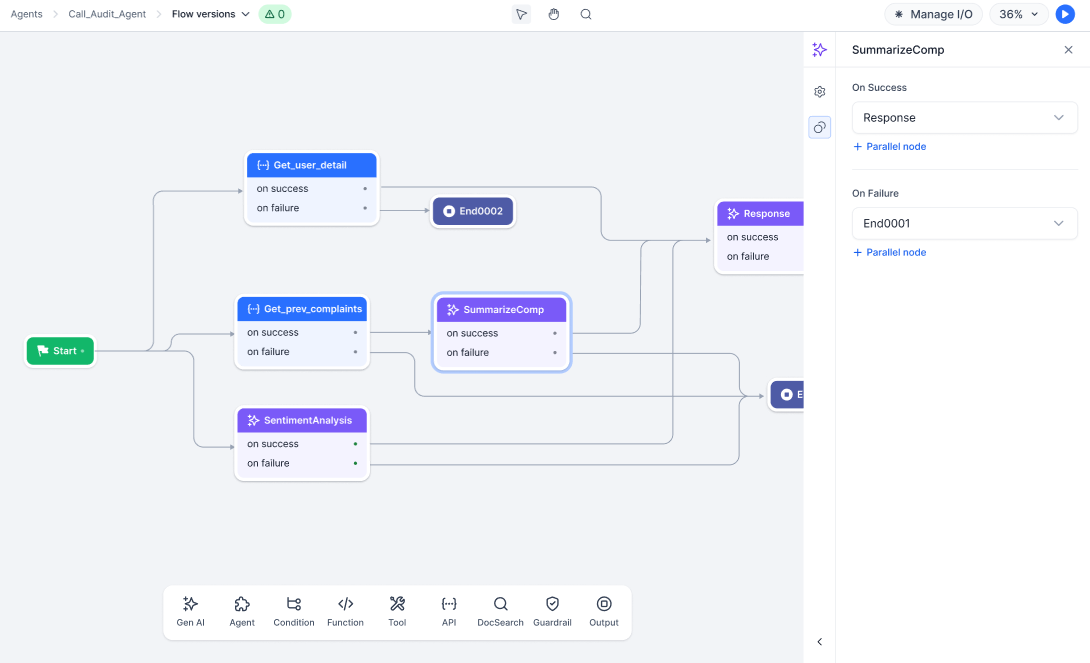Open Call_Audit_Agent breadcrumb

click(x=107, y=15)
